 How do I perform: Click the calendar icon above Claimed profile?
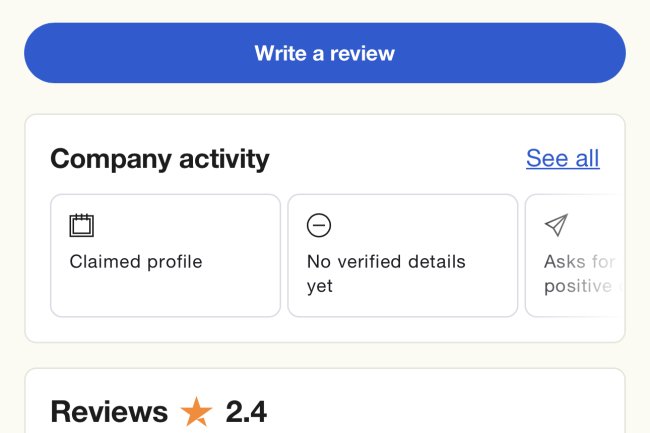[x=81, y=225]
